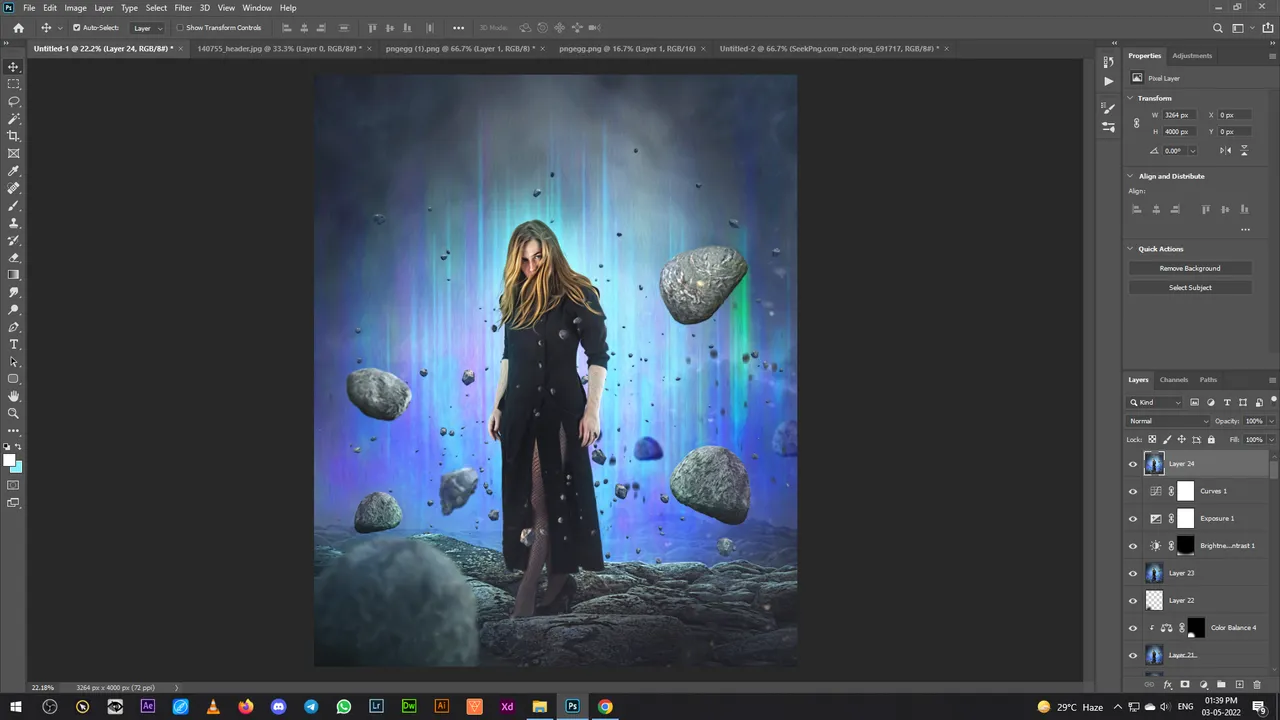Select the Crop tool
Viewport: 1280px width, 720px height.
click(14, 136)
